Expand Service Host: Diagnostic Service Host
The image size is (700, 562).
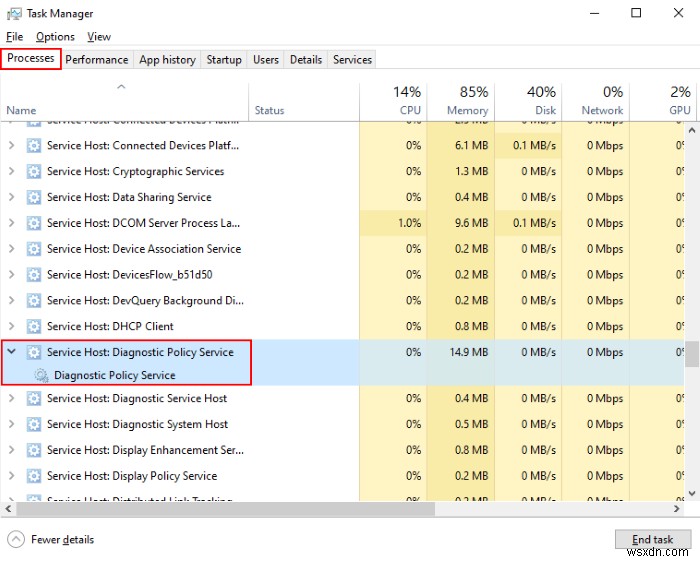click(12, 398)
